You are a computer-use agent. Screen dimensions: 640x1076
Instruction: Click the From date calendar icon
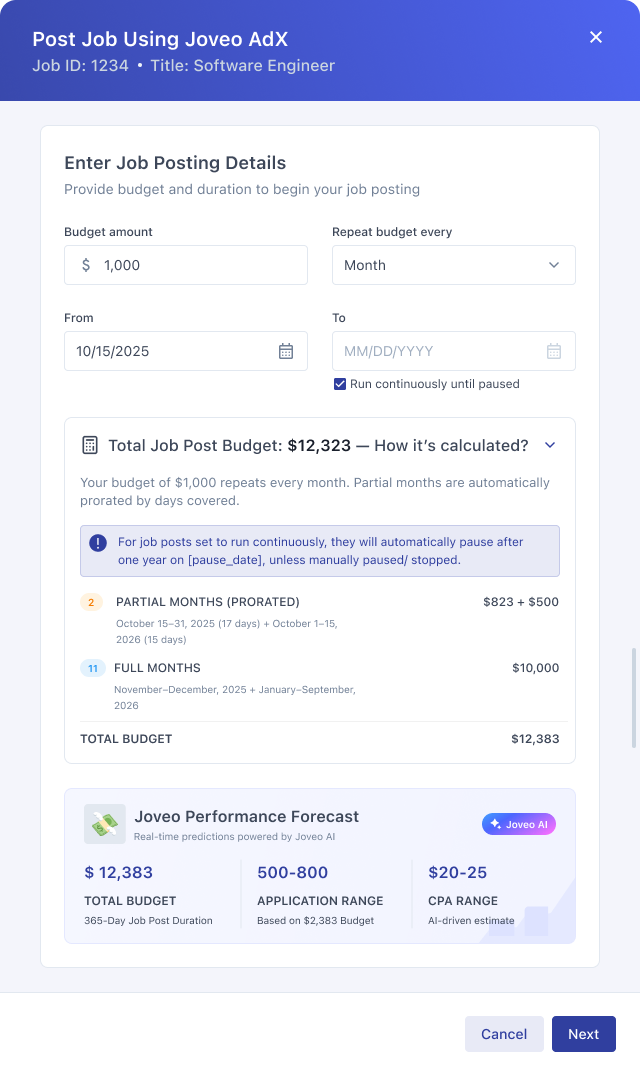tap(286, 351)
